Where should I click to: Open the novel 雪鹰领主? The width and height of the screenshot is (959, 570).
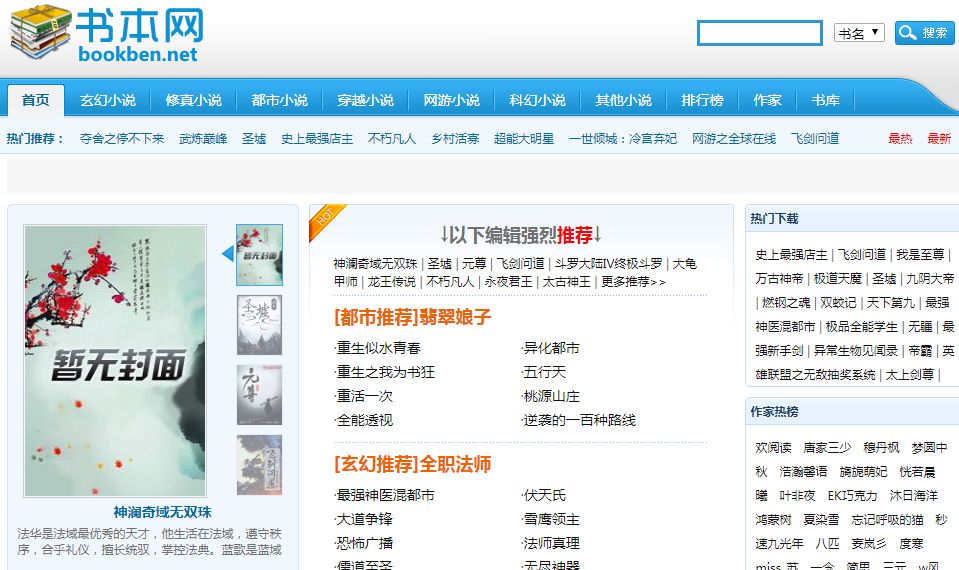pyautogui.click(x=551, y=519)
